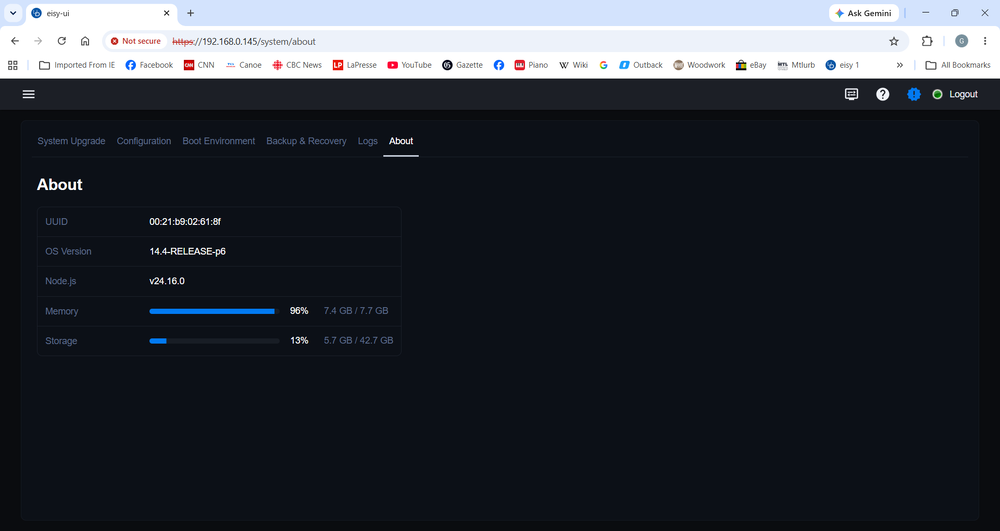Open the hamburger navigation menu
This screenshot has width=1000, height=531.
point(29,94)
